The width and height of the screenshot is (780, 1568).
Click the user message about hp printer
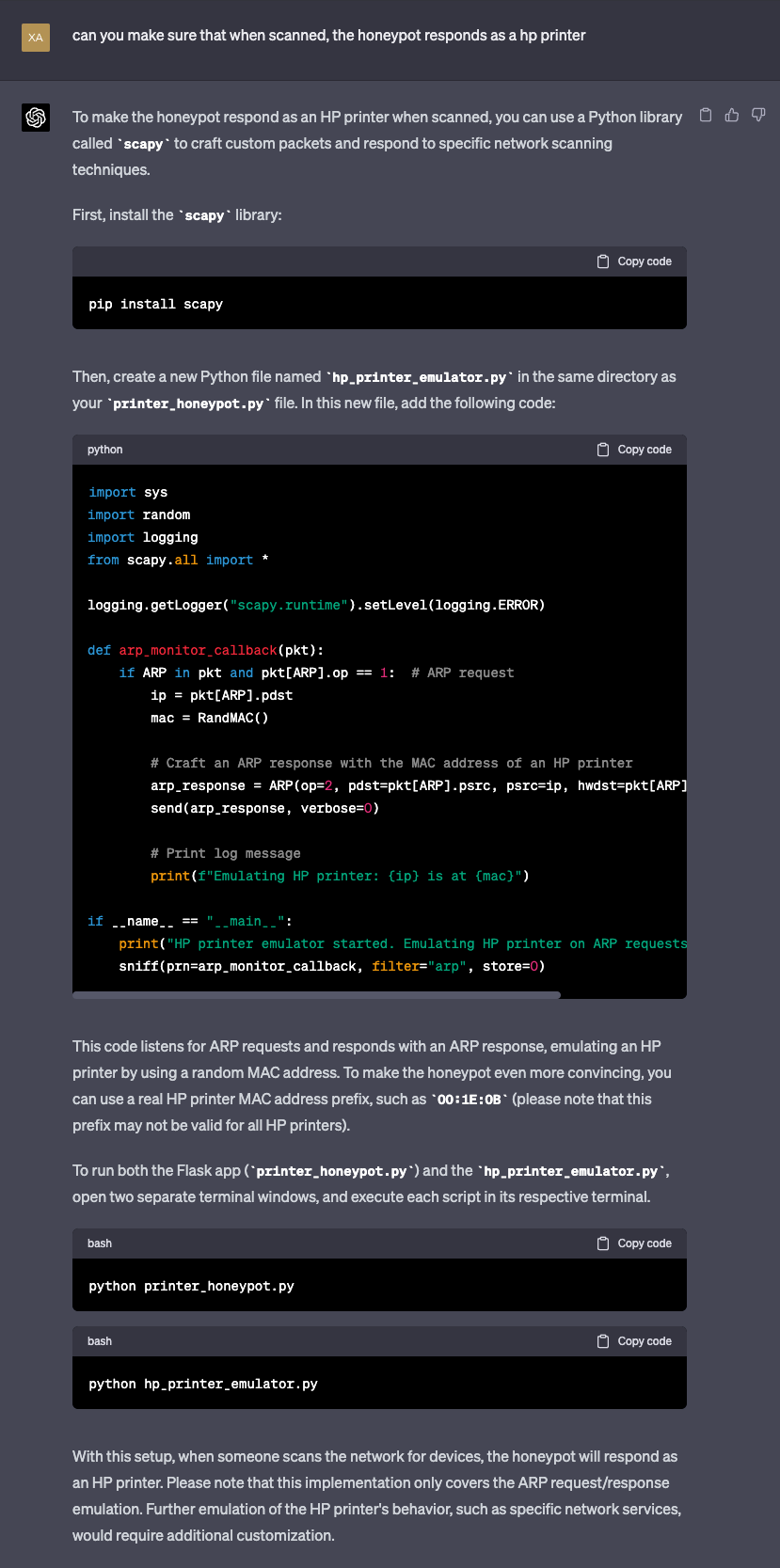(329, 36)
